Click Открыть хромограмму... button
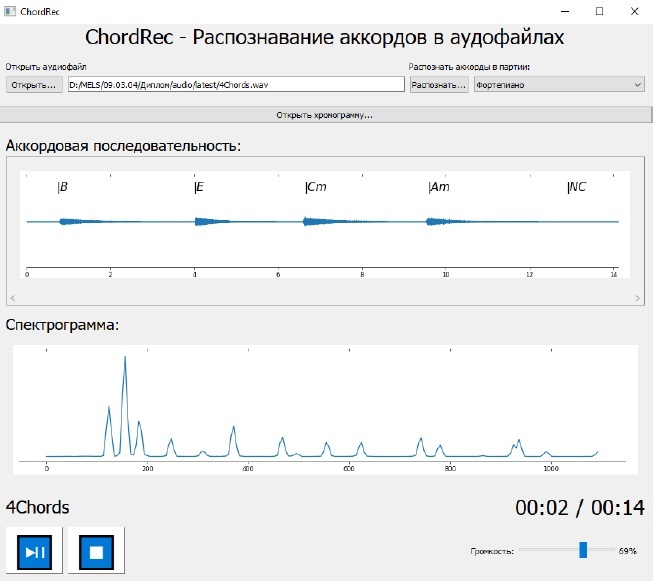This screenshot has width=654, height=581. coord(325,115)
